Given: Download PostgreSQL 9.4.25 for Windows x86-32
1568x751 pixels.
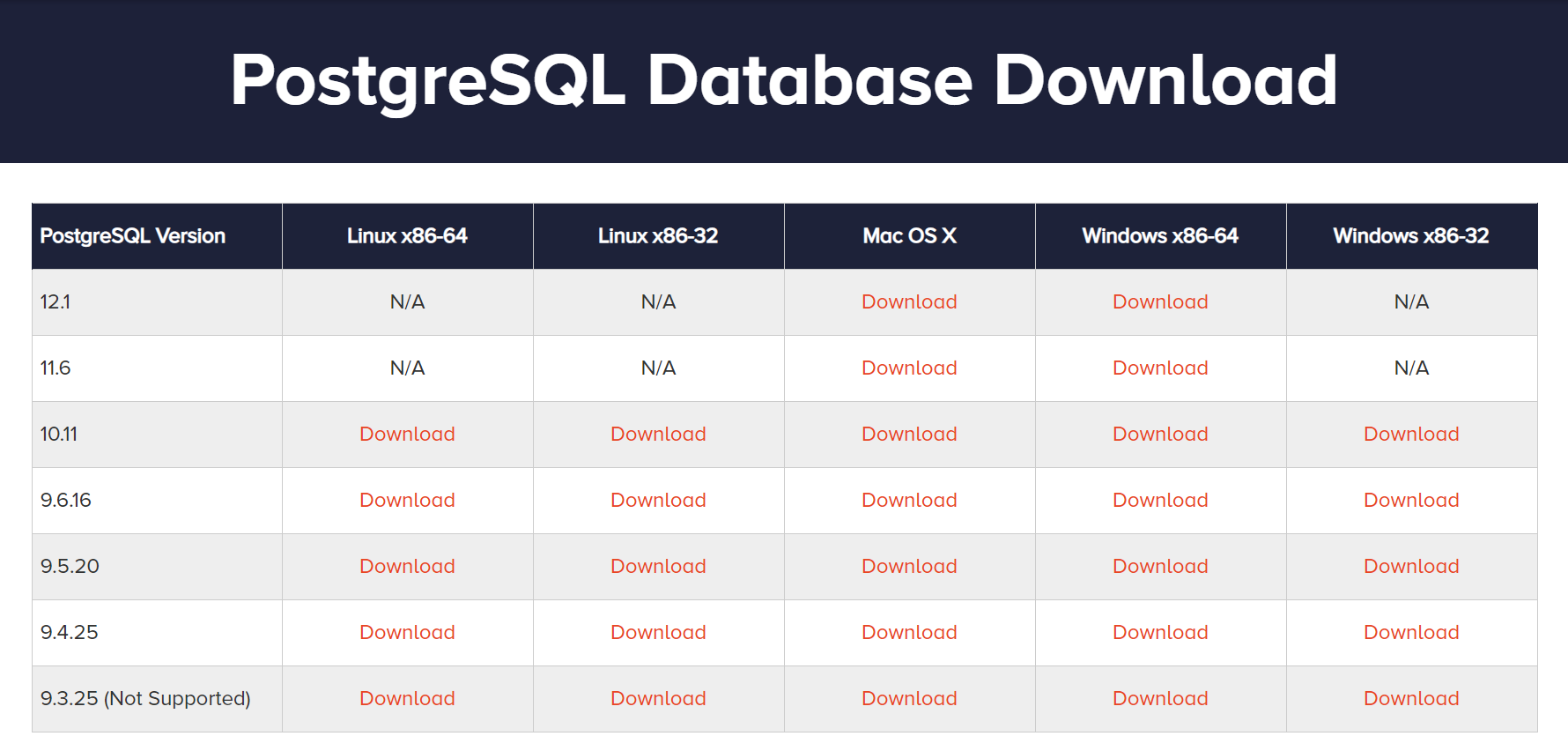Looking at the screenshot, I should pos(1411,632).
